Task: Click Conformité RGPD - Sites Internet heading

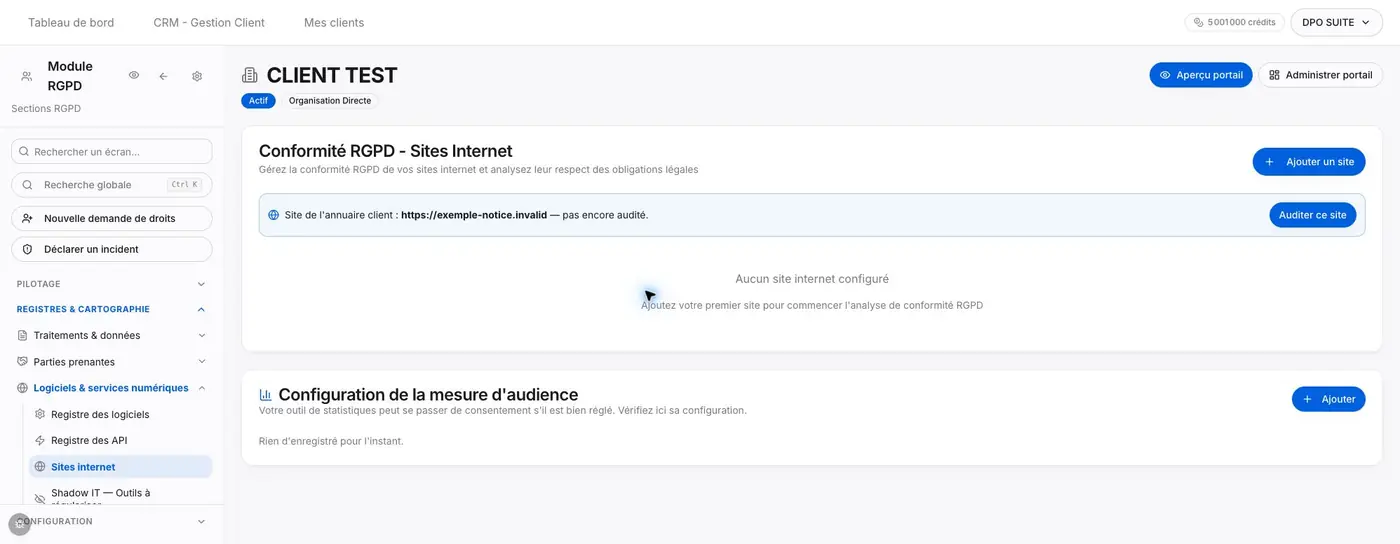Action: (x=385, y=151)
